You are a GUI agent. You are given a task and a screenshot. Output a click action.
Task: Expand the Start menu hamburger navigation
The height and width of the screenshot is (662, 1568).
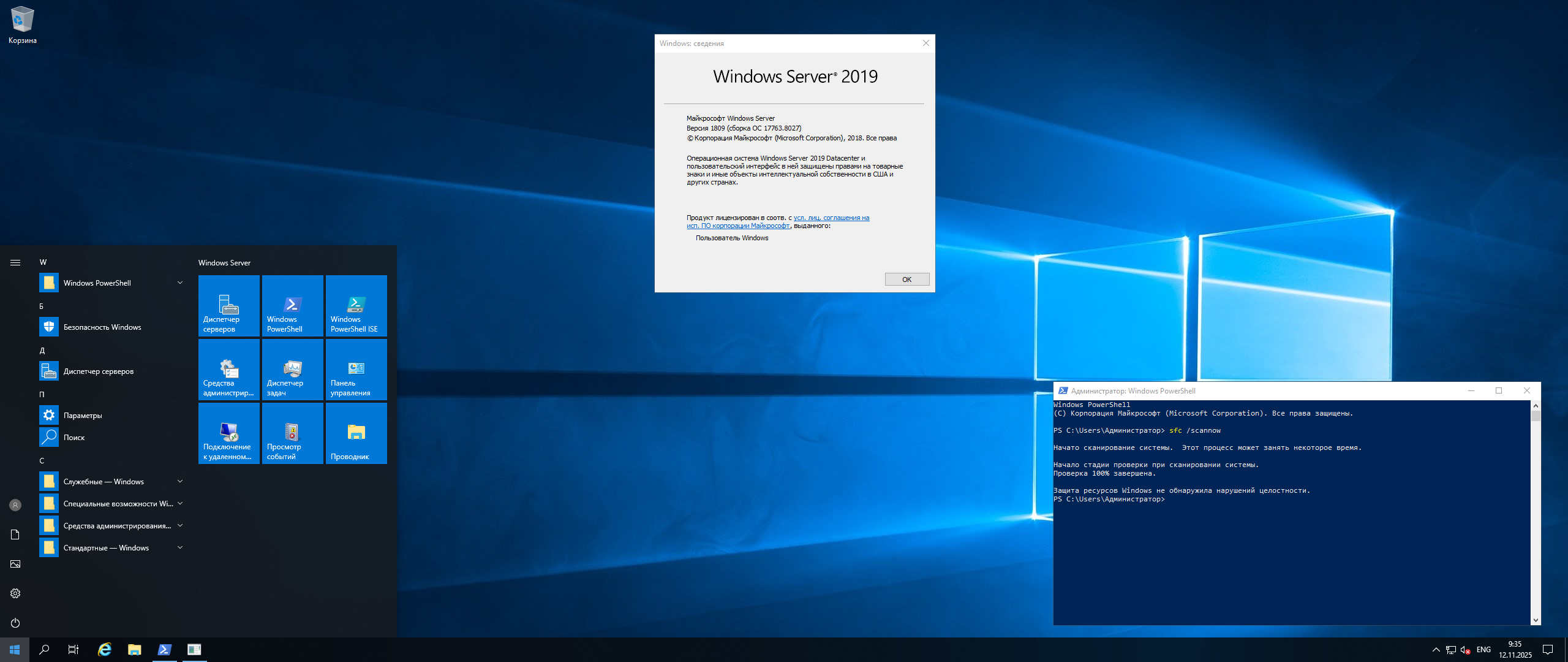(15, 262)
